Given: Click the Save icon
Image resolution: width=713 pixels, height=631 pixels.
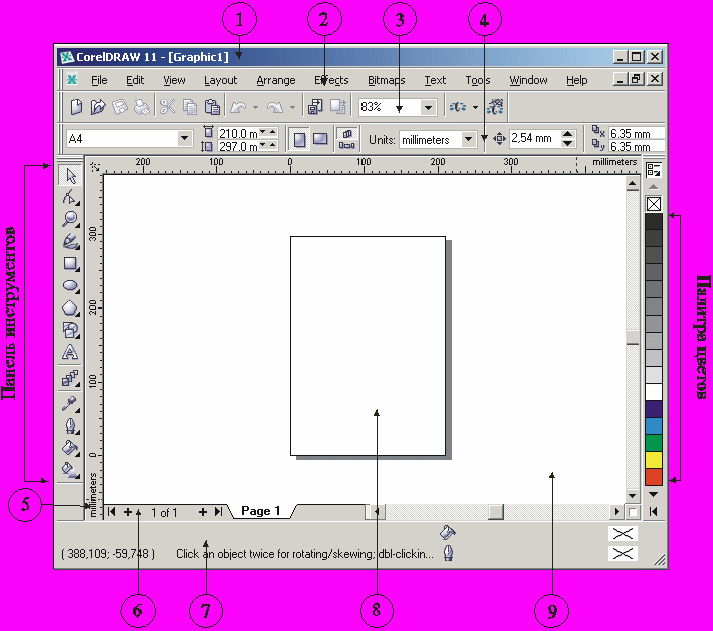Looking at the screenshot, I should [x=120, y=107].
